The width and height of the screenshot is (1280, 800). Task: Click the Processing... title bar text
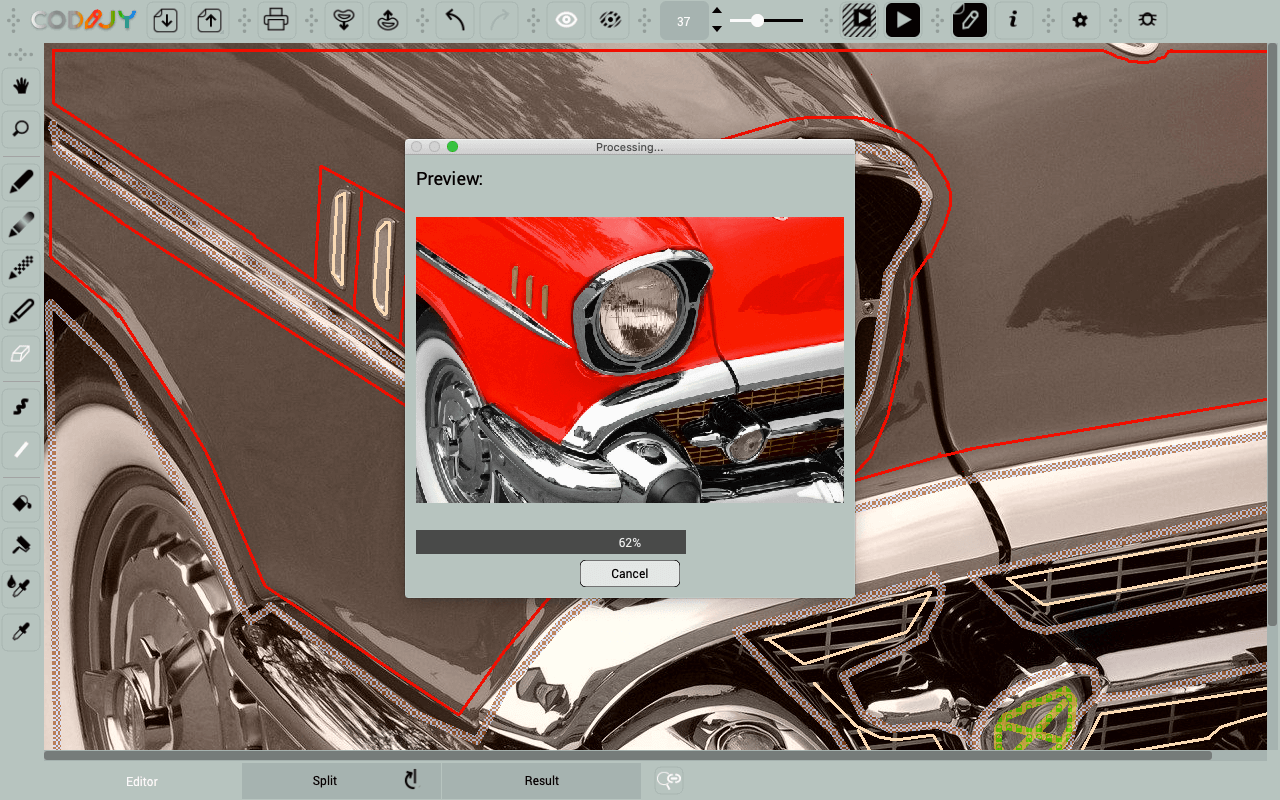click(x=629, y=147)
